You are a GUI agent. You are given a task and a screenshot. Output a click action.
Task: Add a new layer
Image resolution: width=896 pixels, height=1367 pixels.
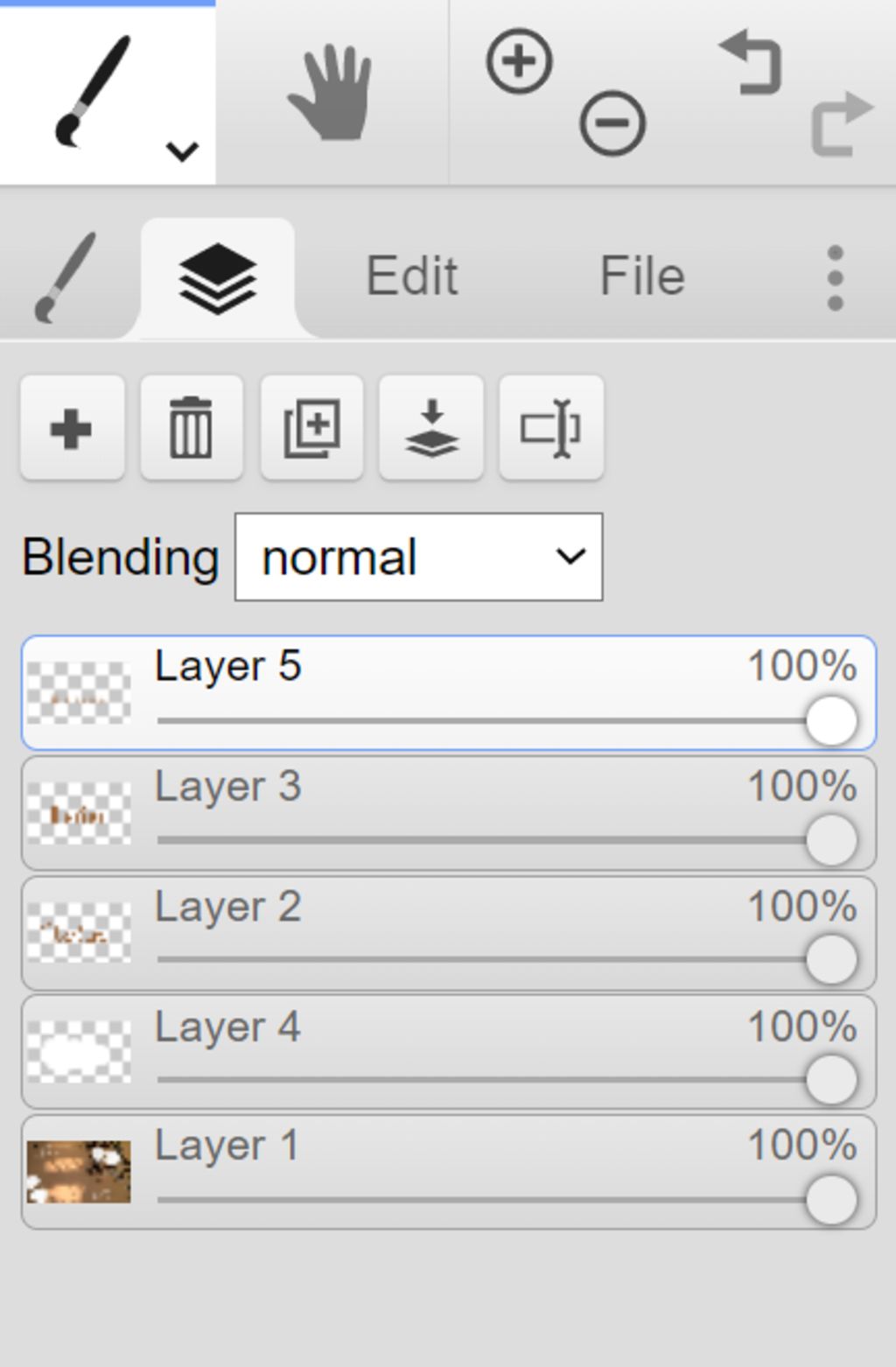pos(72,428)
